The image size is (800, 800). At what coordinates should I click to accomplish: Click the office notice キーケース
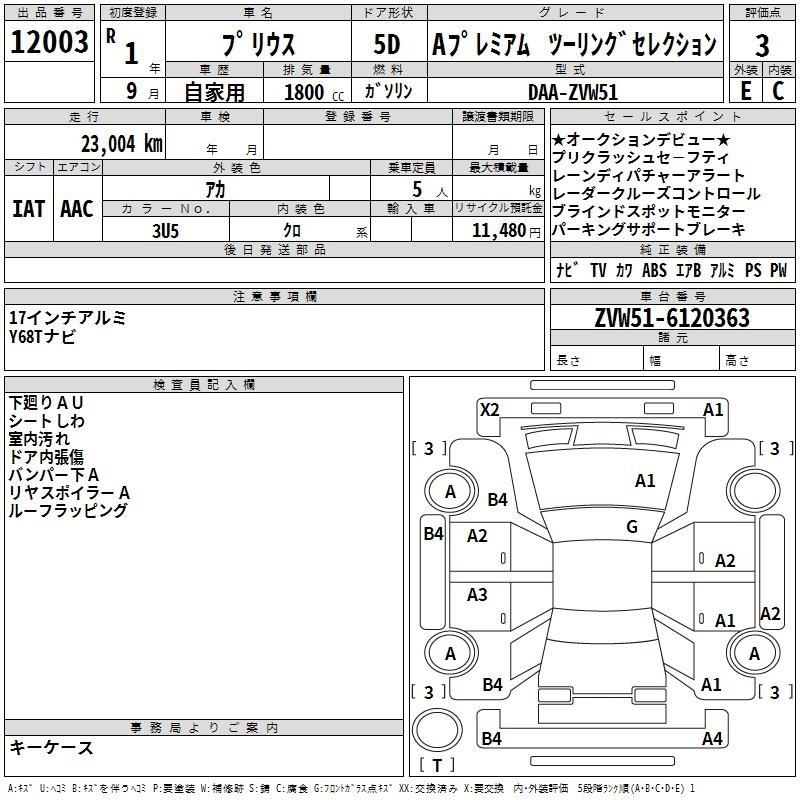pos(51,747)
